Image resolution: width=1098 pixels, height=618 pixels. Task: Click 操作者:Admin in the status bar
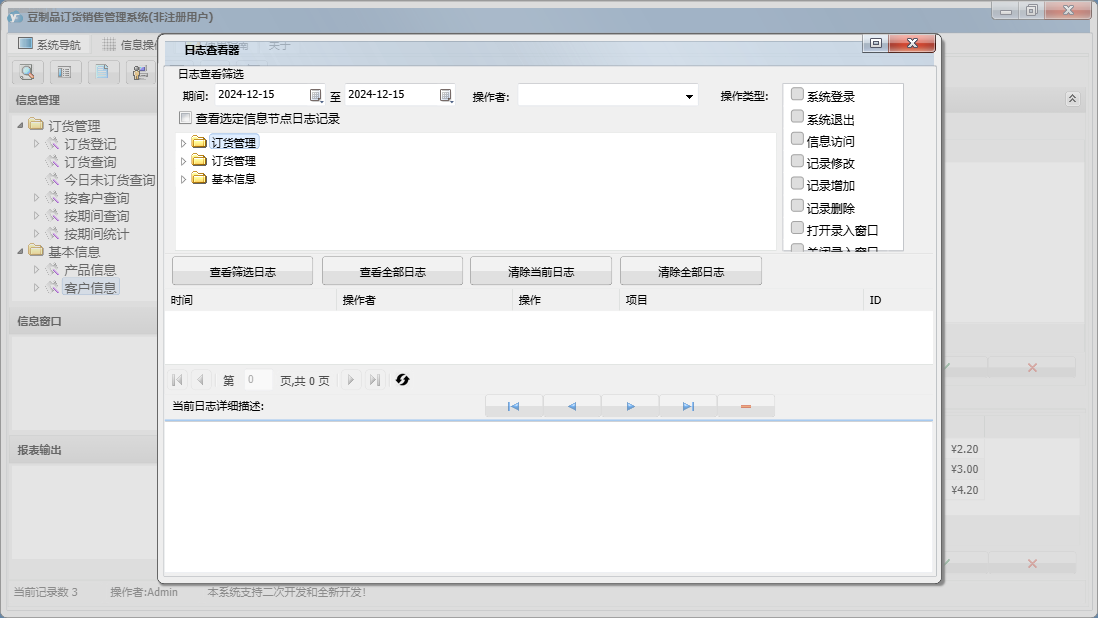[144, 592]
